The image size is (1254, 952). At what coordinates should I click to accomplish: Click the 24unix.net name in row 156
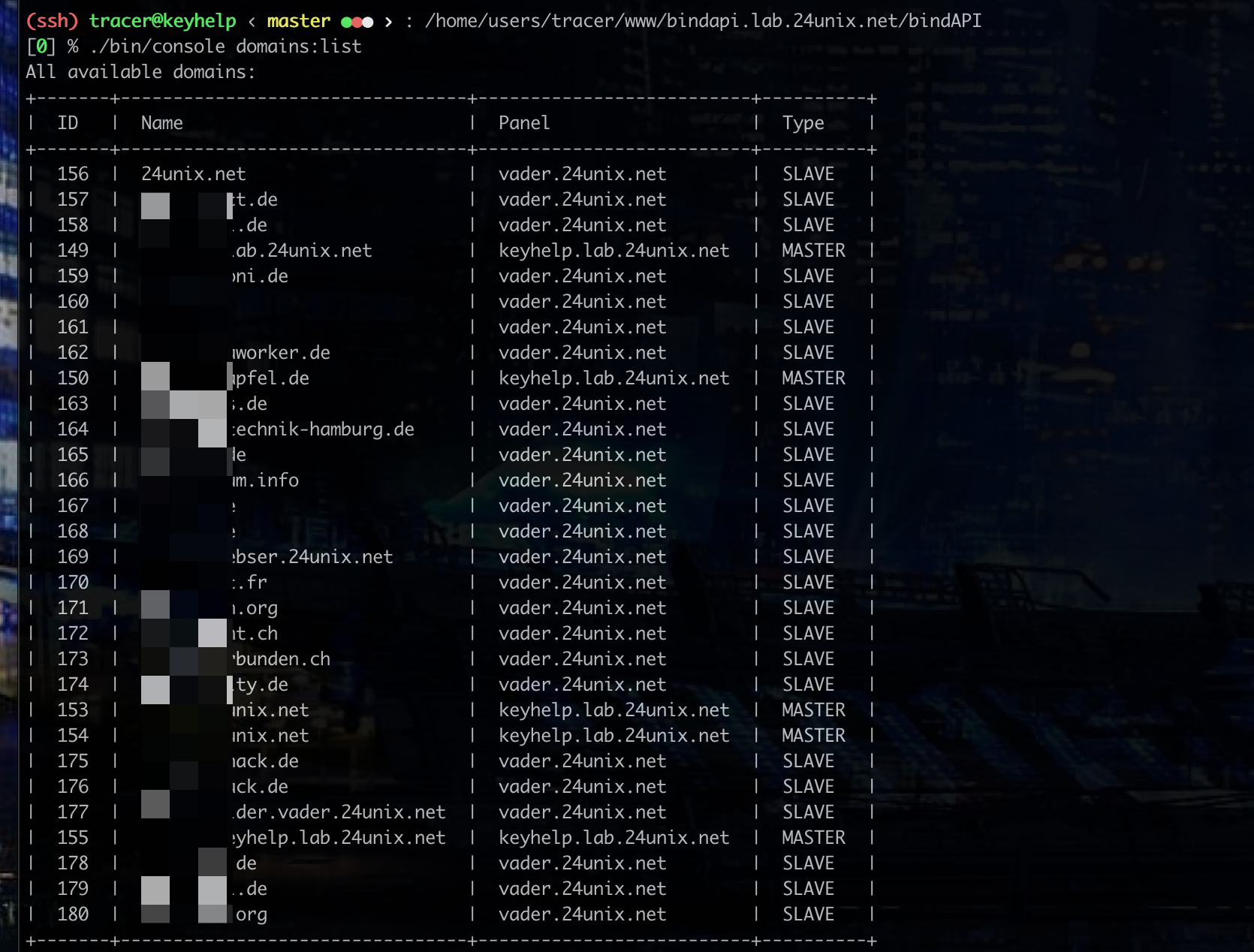point(193,174)
